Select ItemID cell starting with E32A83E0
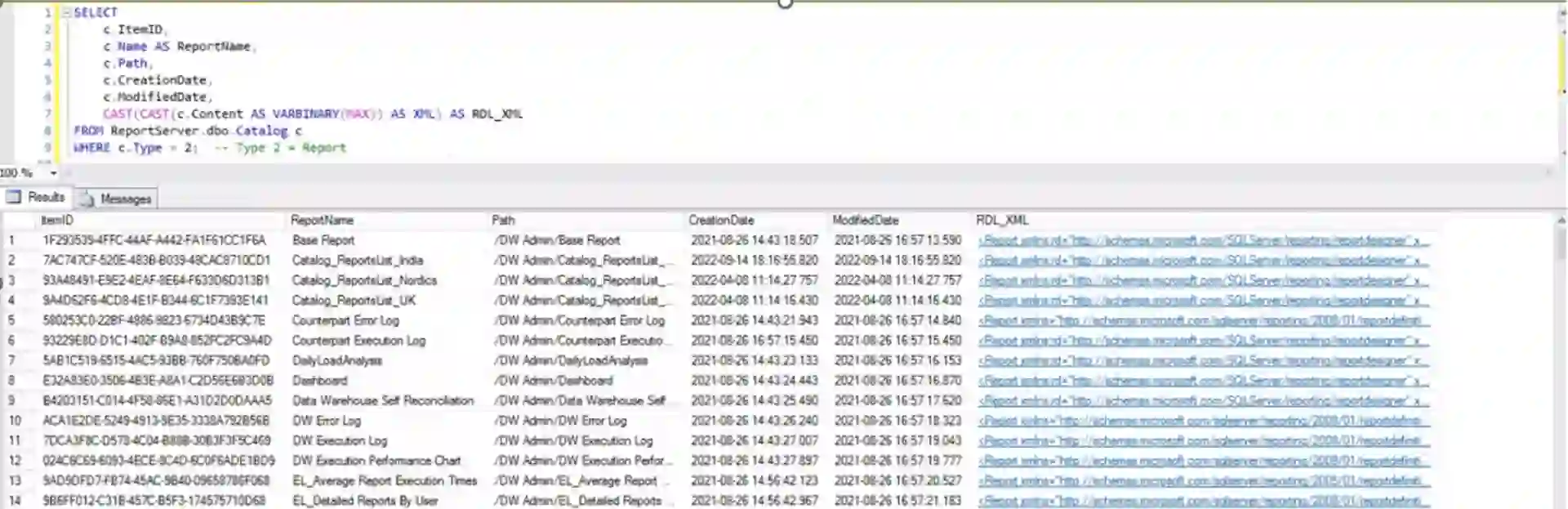The image size is (1568, 509). click(158, 381)
